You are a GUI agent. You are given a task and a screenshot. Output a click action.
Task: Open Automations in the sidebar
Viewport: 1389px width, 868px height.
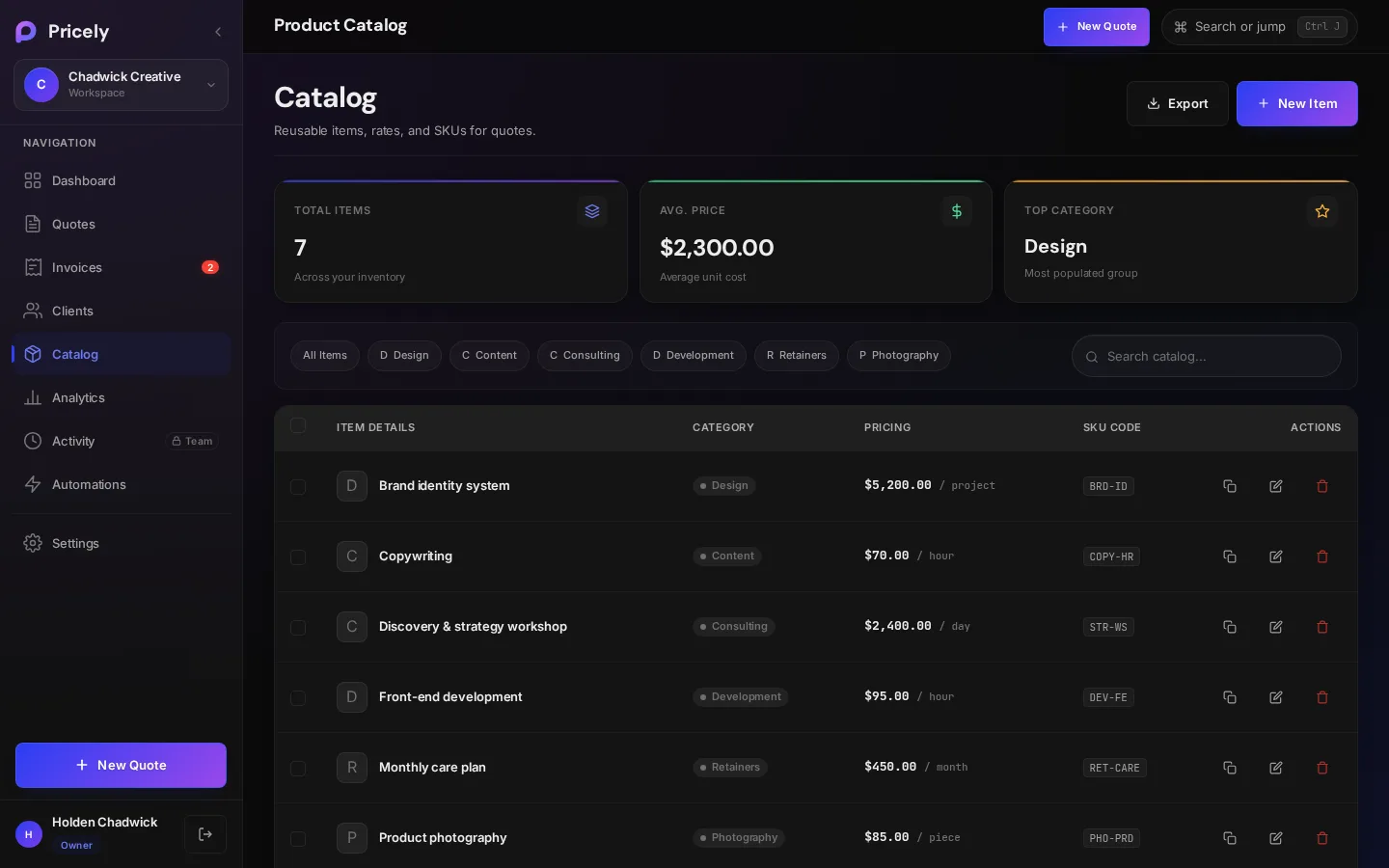tap(122, 484)
